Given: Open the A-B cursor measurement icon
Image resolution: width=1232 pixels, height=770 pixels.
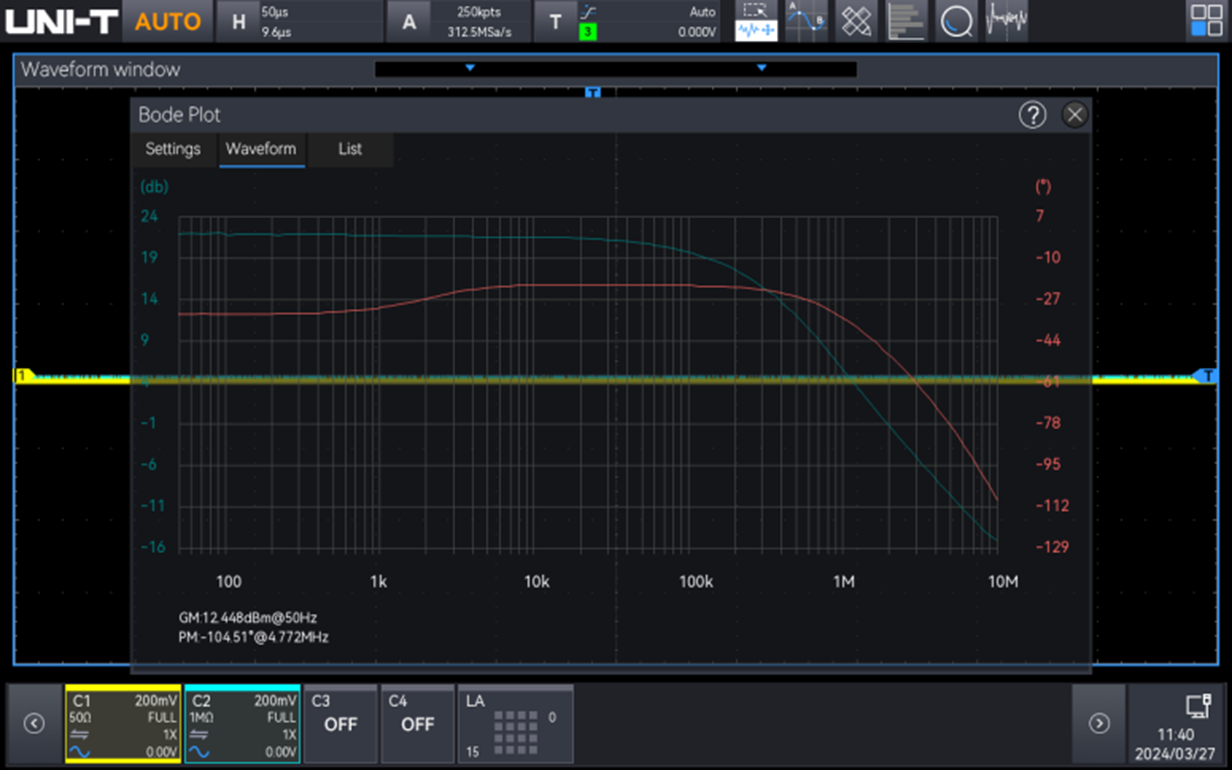Looking at the screenshot, I should pos(805,21).
